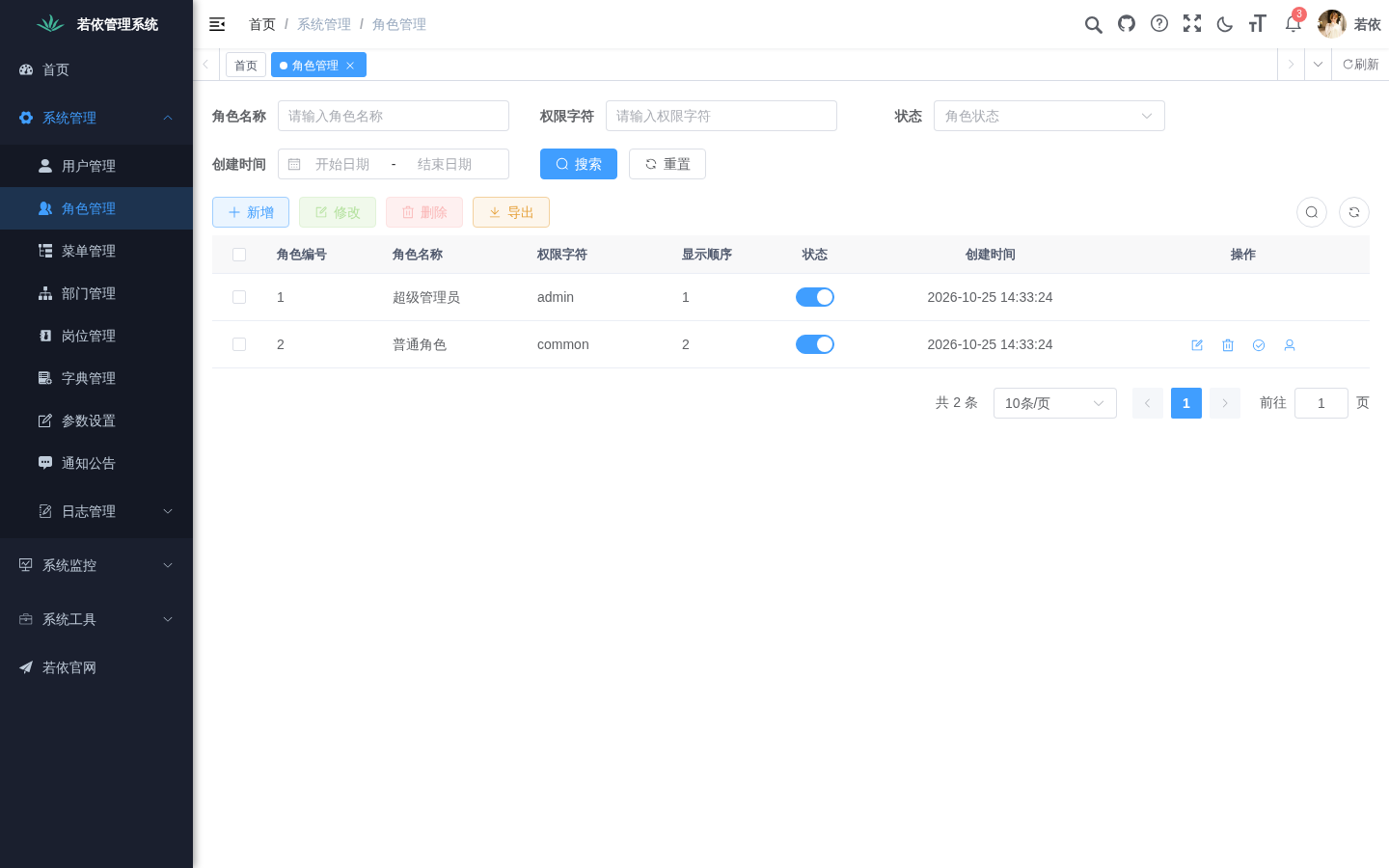This screenshot has width=1389, height=868.
Task: Collapse the 系统管理 sidebar menu
Action: tap(96, 118)
